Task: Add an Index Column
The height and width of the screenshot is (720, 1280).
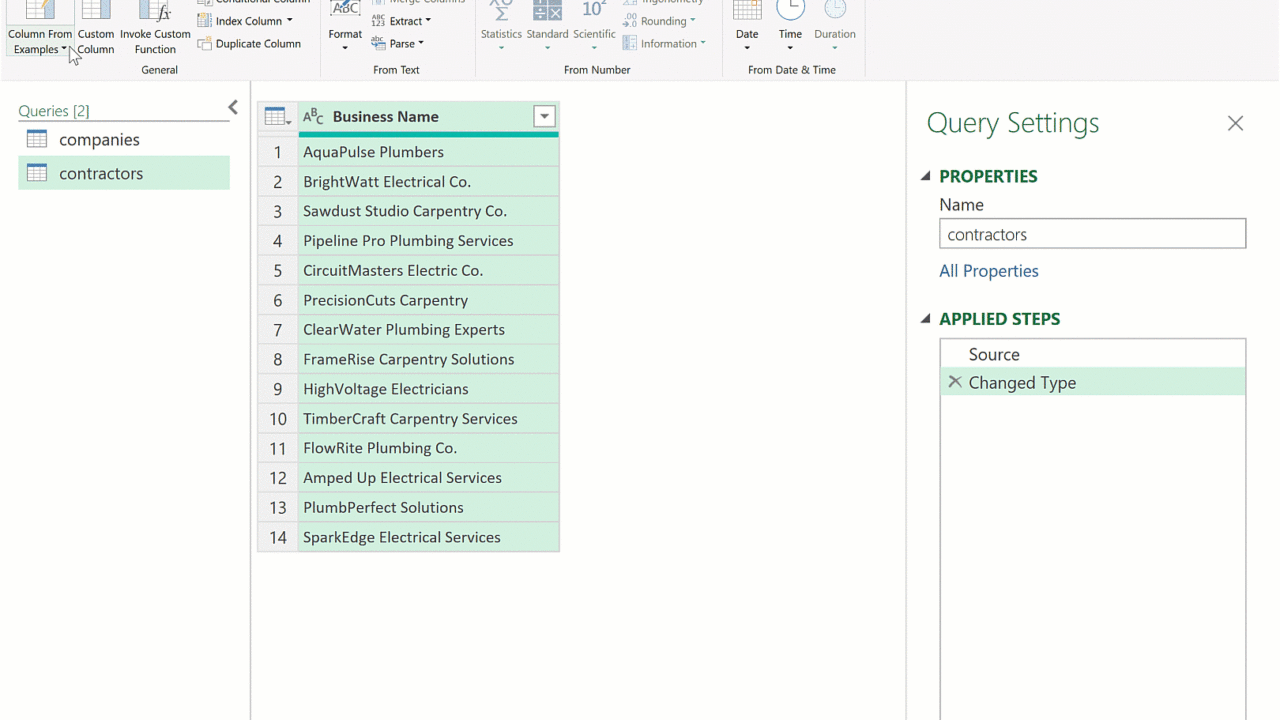Action: 248,21
